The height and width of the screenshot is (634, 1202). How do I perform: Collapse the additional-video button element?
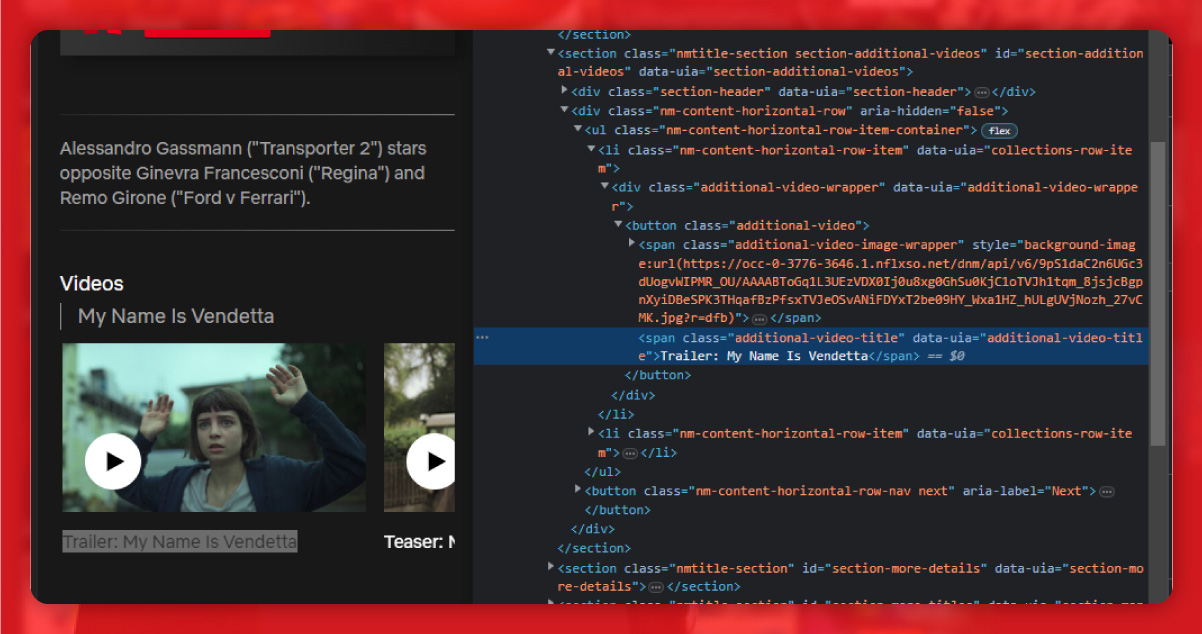(618, 224)
